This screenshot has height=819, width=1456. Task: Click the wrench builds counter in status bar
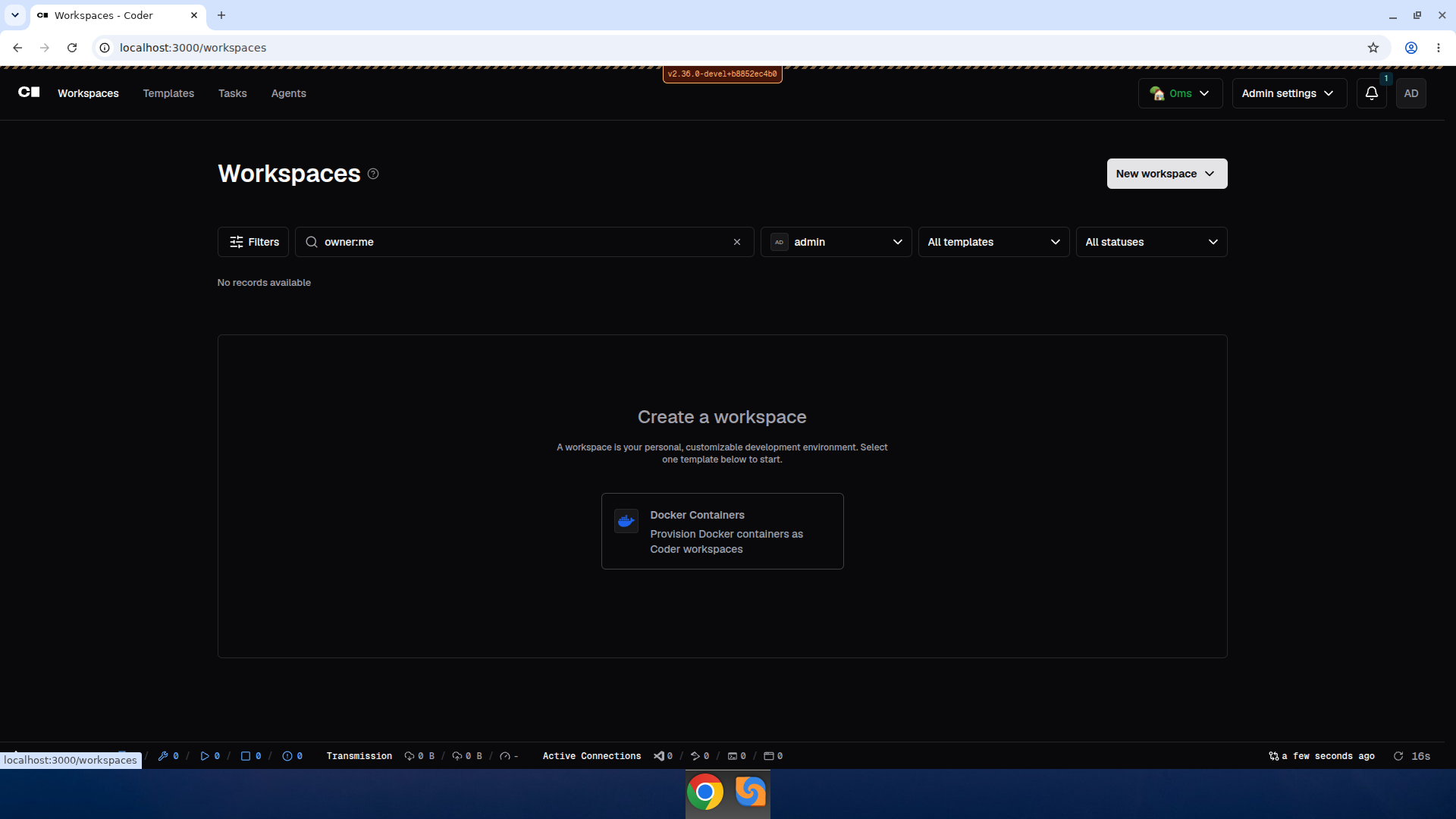click(168, 756)
